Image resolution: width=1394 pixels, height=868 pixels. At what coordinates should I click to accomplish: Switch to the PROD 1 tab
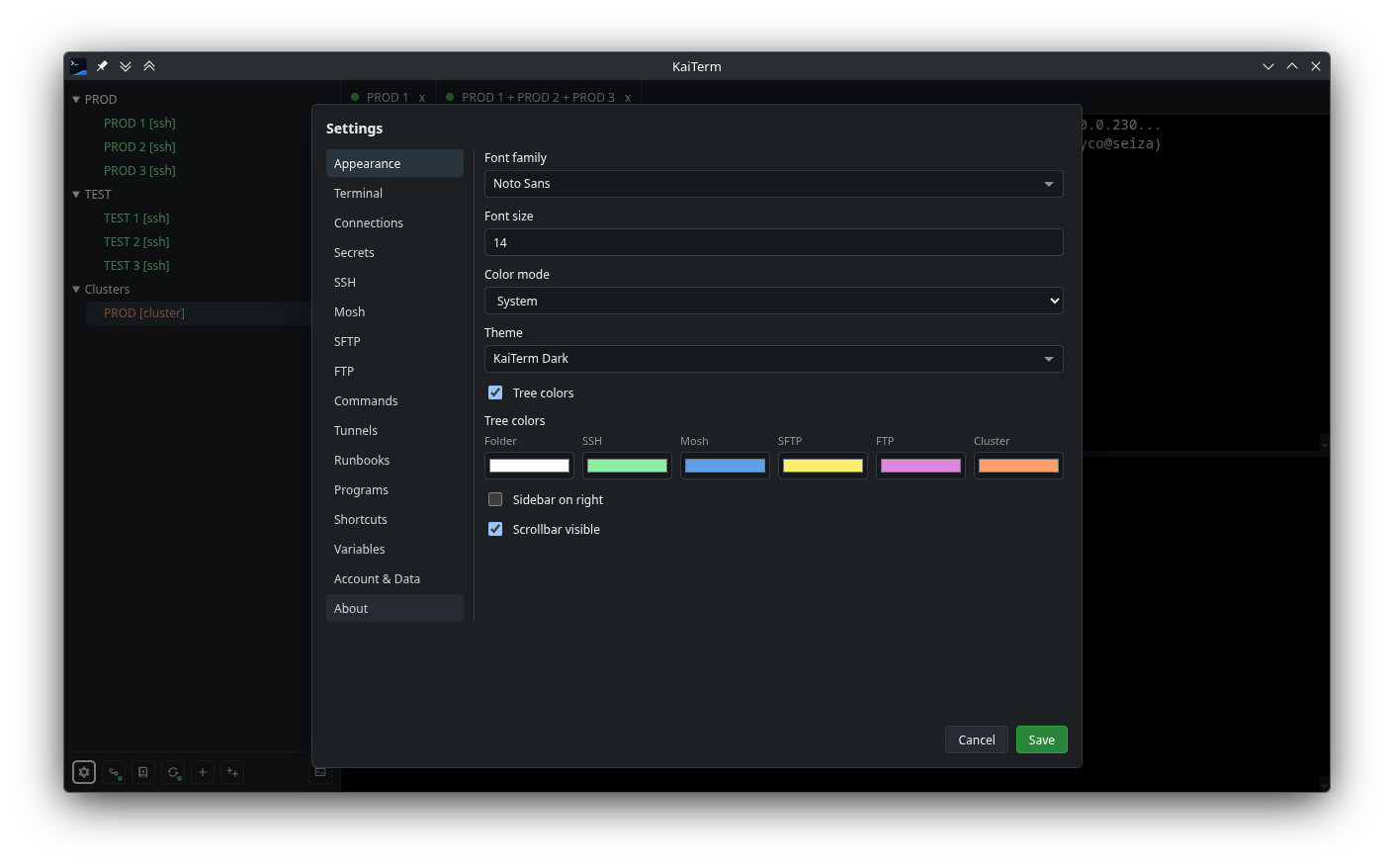click(x=387, y=98)
